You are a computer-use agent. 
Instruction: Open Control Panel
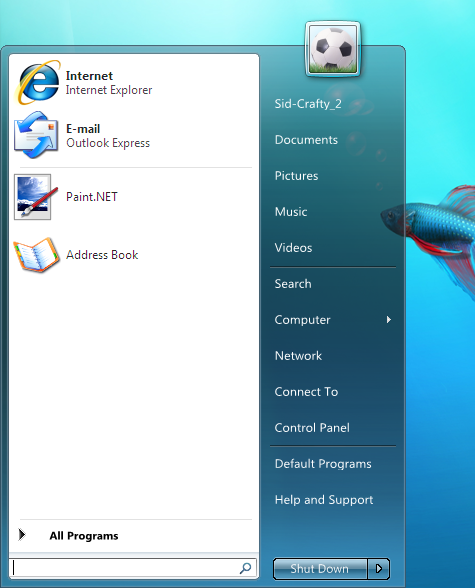click(312, 428)
